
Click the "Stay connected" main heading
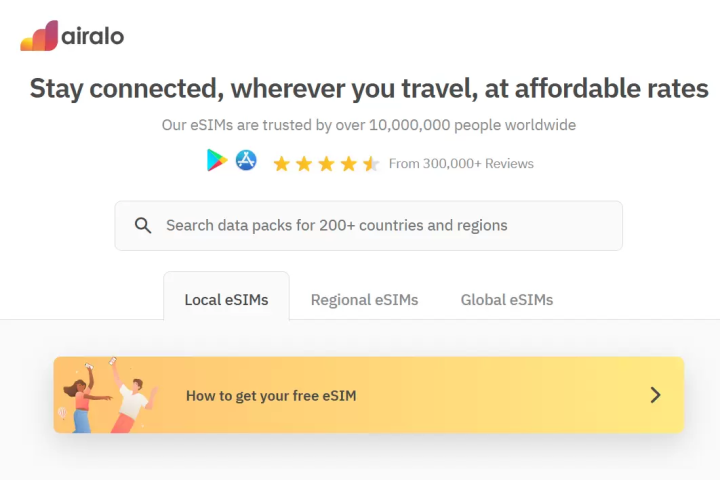click(369, 88)
